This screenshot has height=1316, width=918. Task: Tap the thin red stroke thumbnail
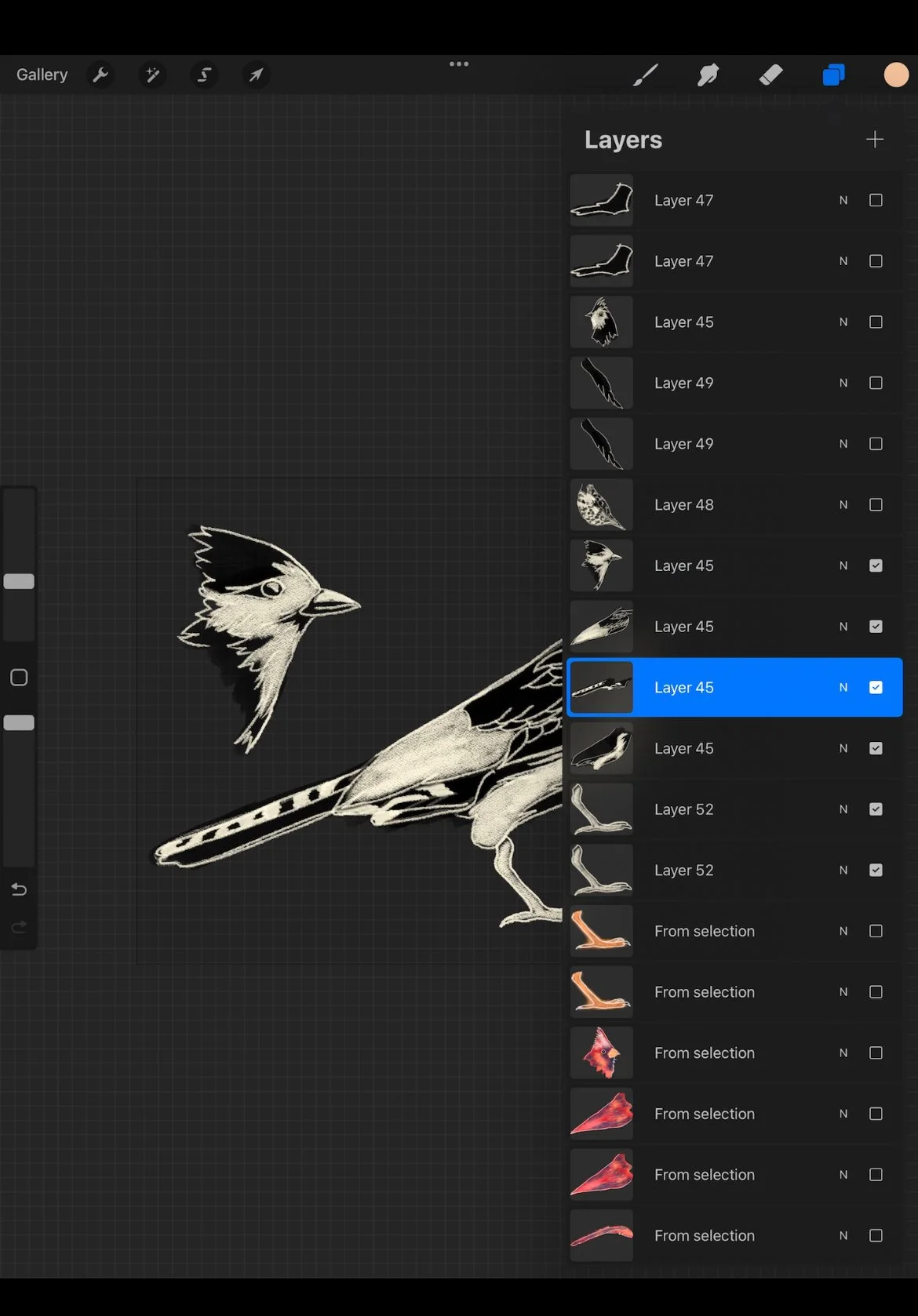click(x=602, y=1236)
